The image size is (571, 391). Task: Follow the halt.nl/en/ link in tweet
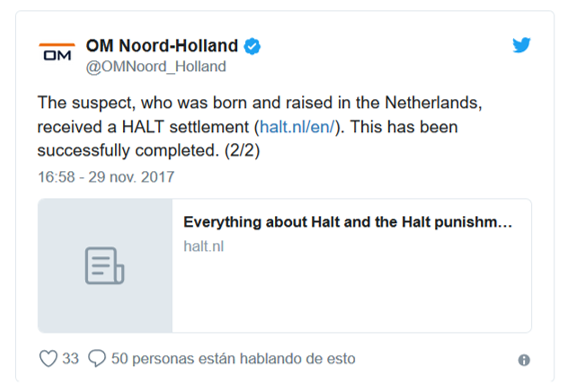(297, 127)
